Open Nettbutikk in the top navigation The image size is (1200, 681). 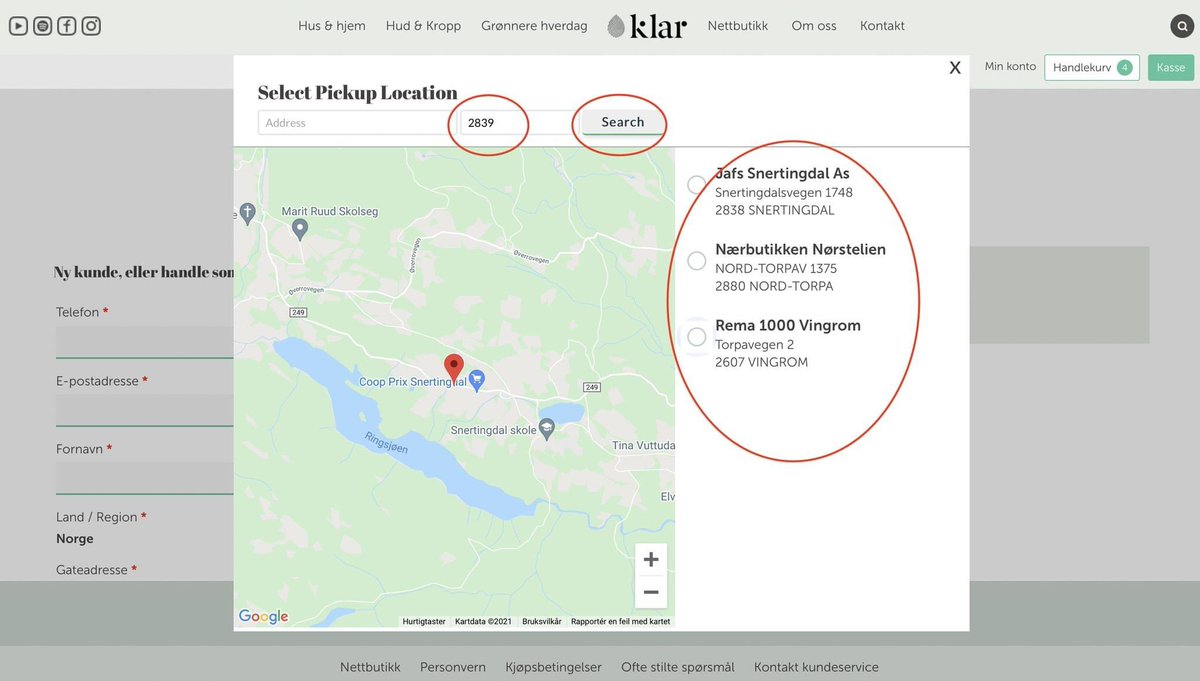point(738,26)
